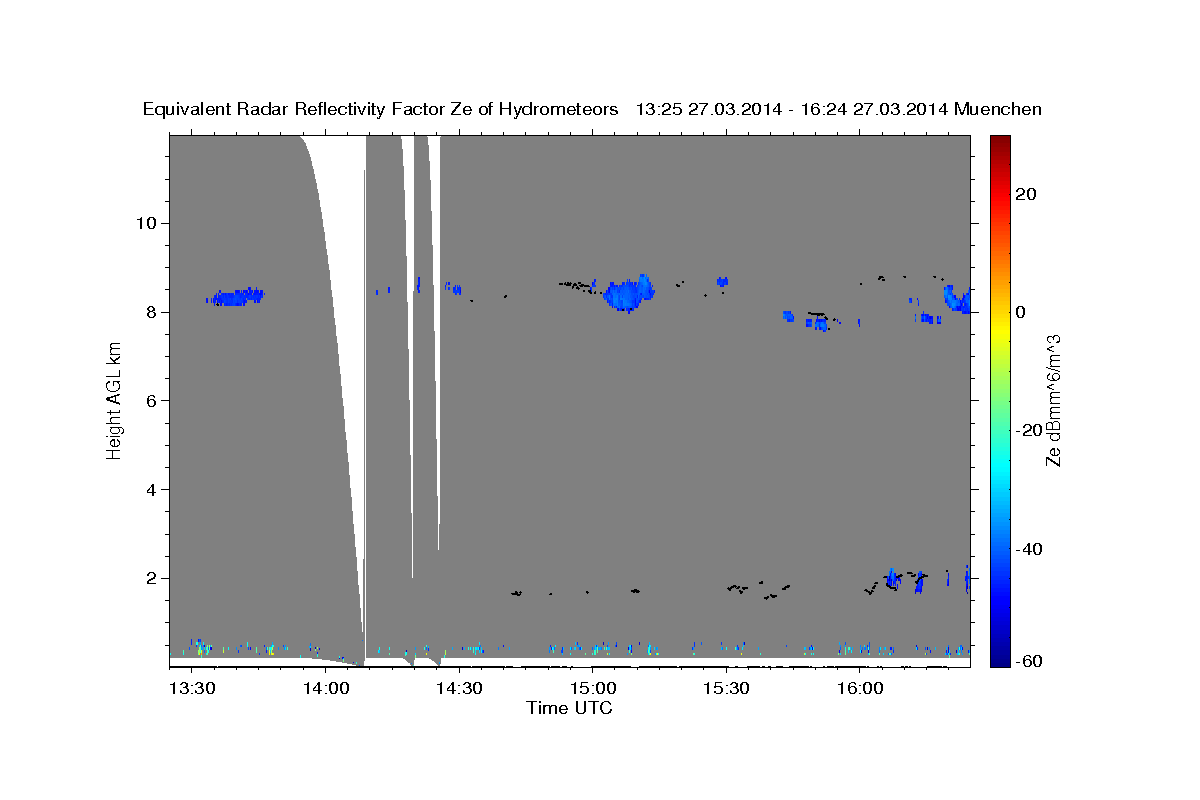This screenshot has height=800, width=1200.
Task: Click the '15:00' time tick label
Action: tap(592, 688)
